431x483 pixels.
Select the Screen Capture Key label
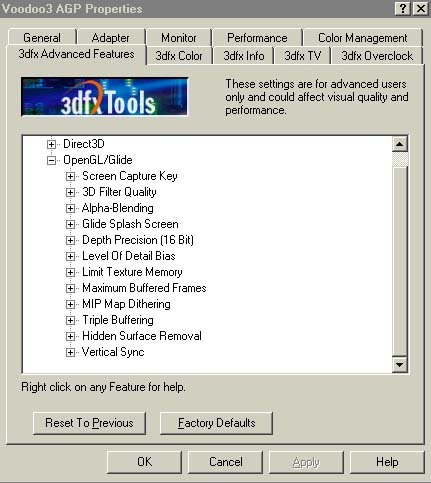(130, 176)
